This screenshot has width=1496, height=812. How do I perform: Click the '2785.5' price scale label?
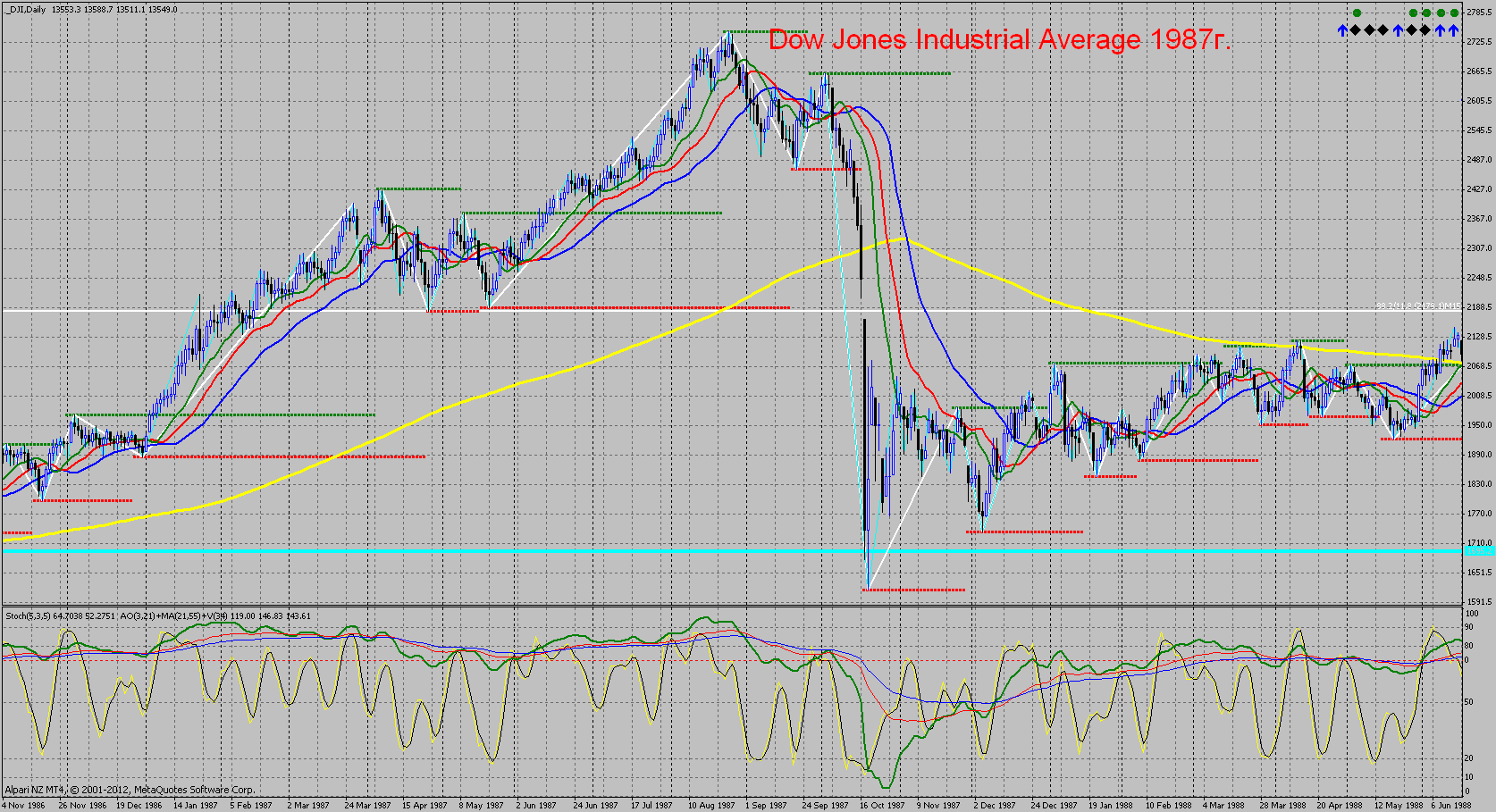[1480, 13]
